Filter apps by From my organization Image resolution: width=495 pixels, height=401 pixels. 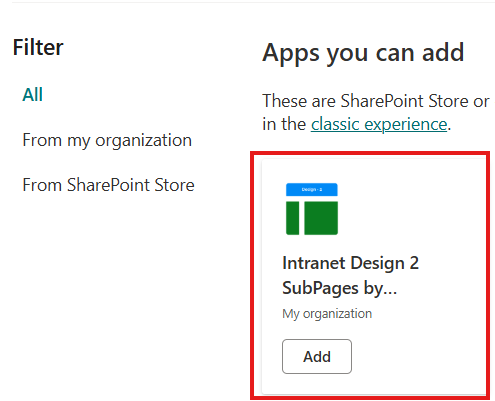pyautogui.click(x=107, y=140)
